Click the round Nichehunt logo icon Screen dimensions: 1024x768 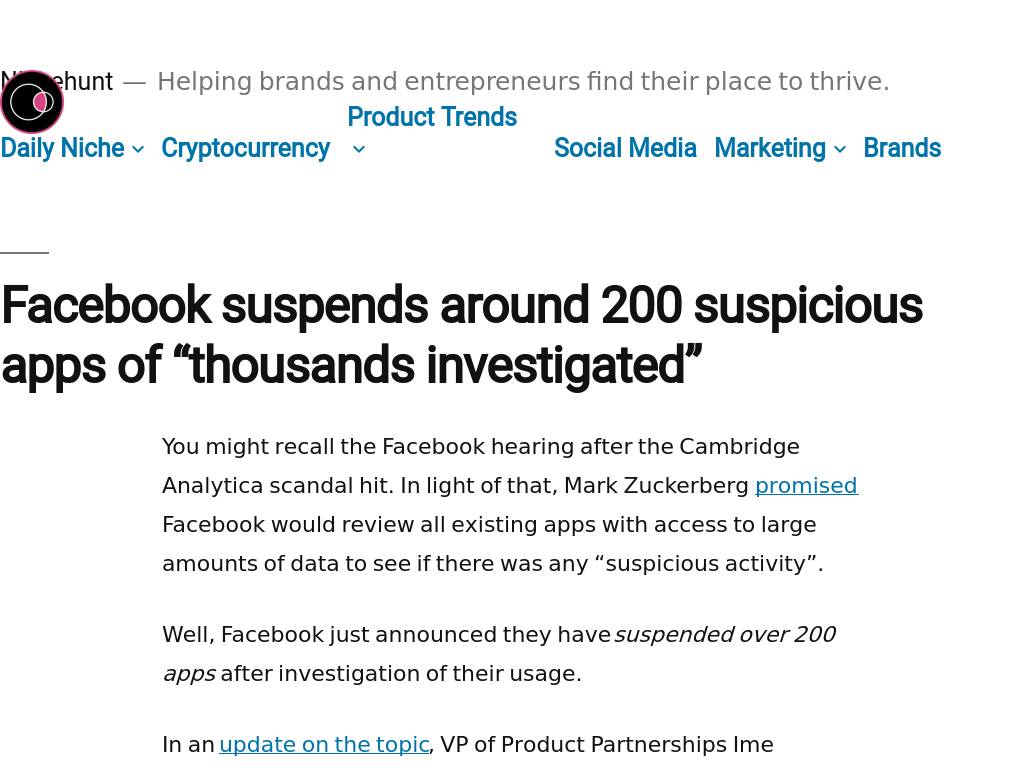[32, 102]
